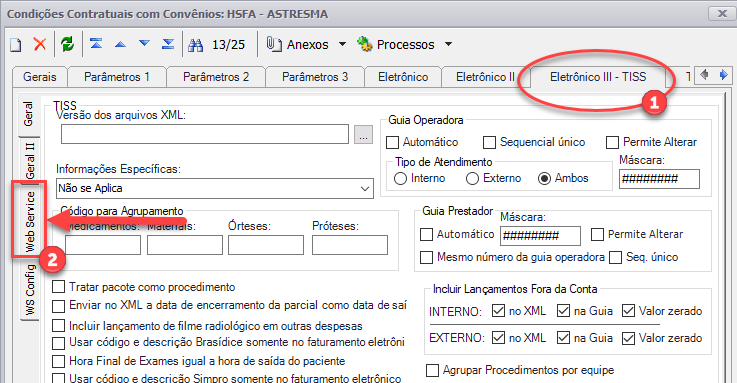
Task: Uncheck EXTERNO no XML checkbox
Action: point(498,338)
